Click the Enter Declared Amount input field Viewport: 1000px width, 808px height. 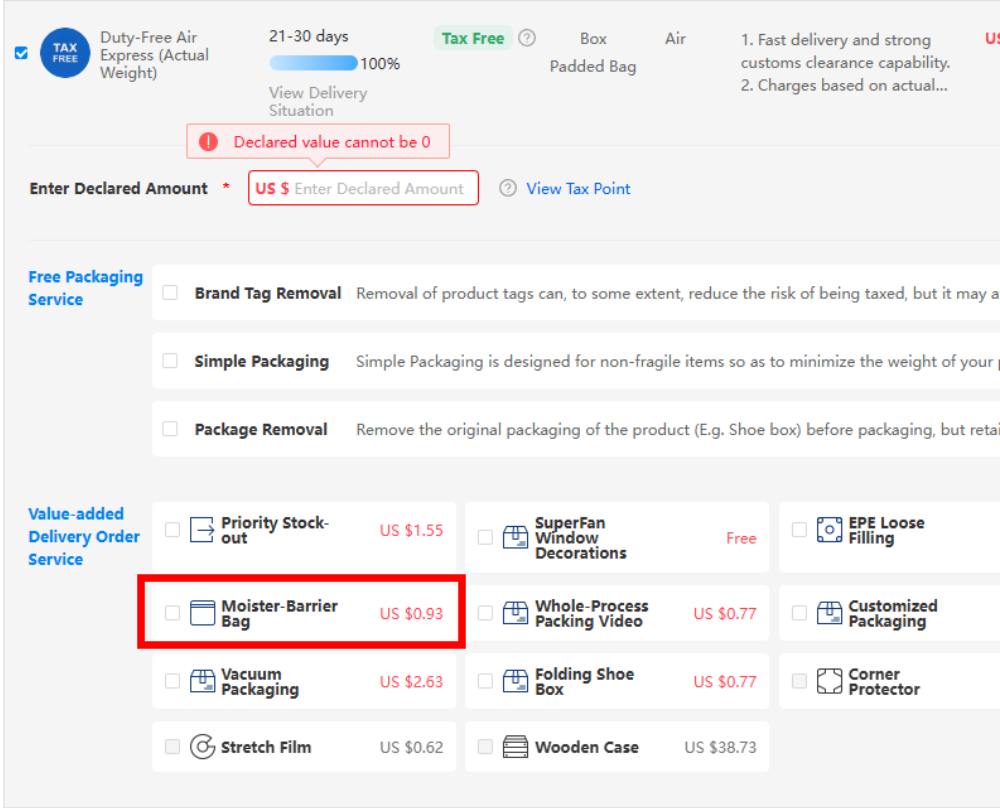coord(378,188)
